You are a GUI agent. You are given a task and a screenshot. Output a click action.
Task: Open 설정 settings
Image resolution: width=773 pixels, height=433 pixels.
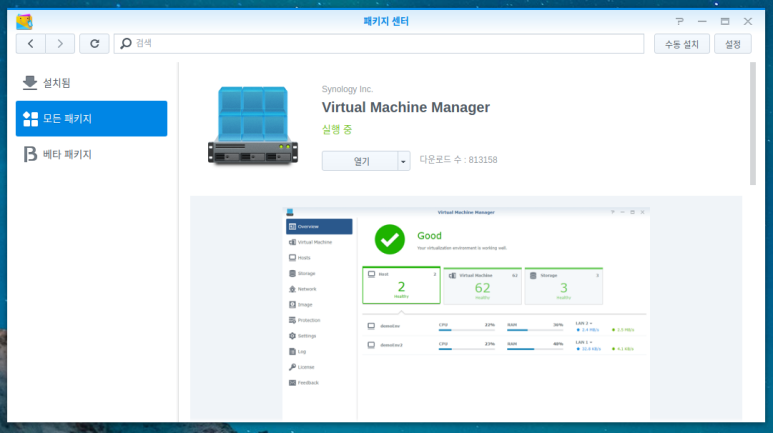point(733,44)
